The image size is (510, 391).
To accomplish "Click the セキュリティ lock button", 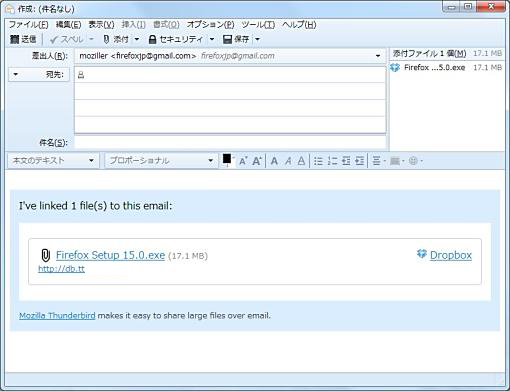I will 176,39.
